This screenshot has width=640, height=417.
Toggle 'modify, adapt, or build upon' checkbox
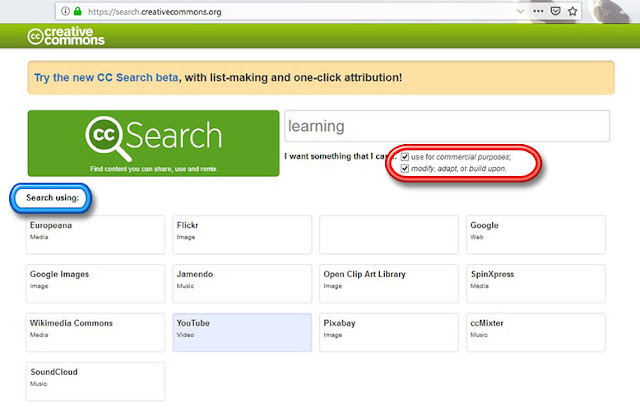pos(404,169)
